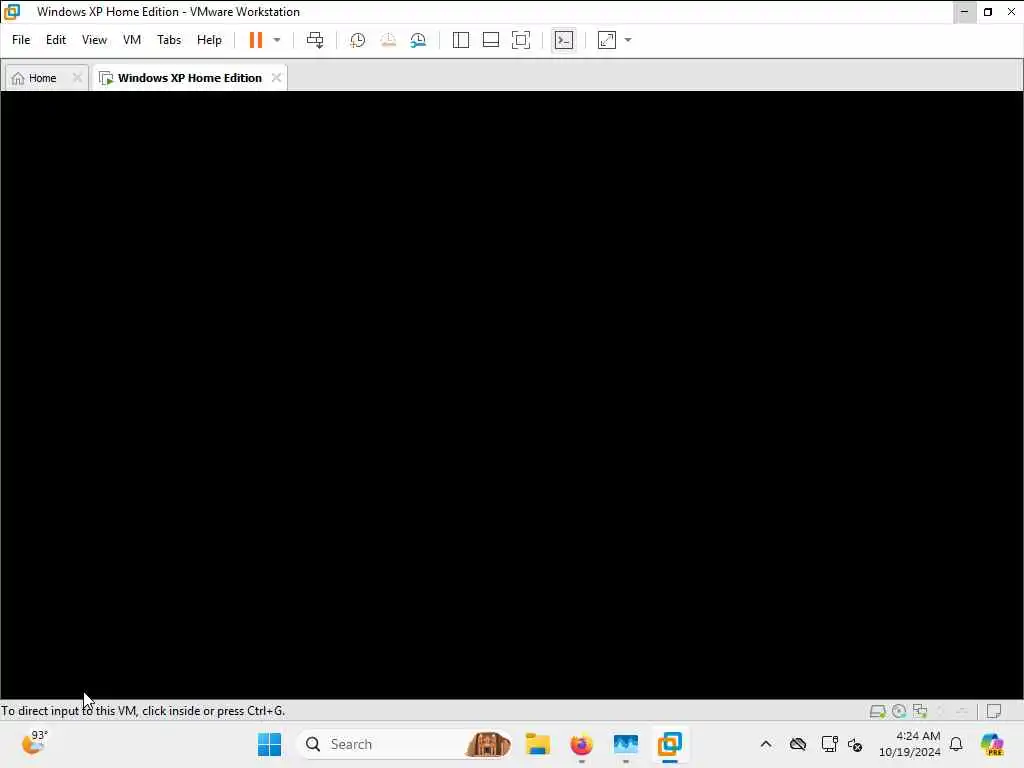The width and height of the screenshot is (1024, 768).
Task: Enter full screen mode
Action: click(x=520, y=40)
